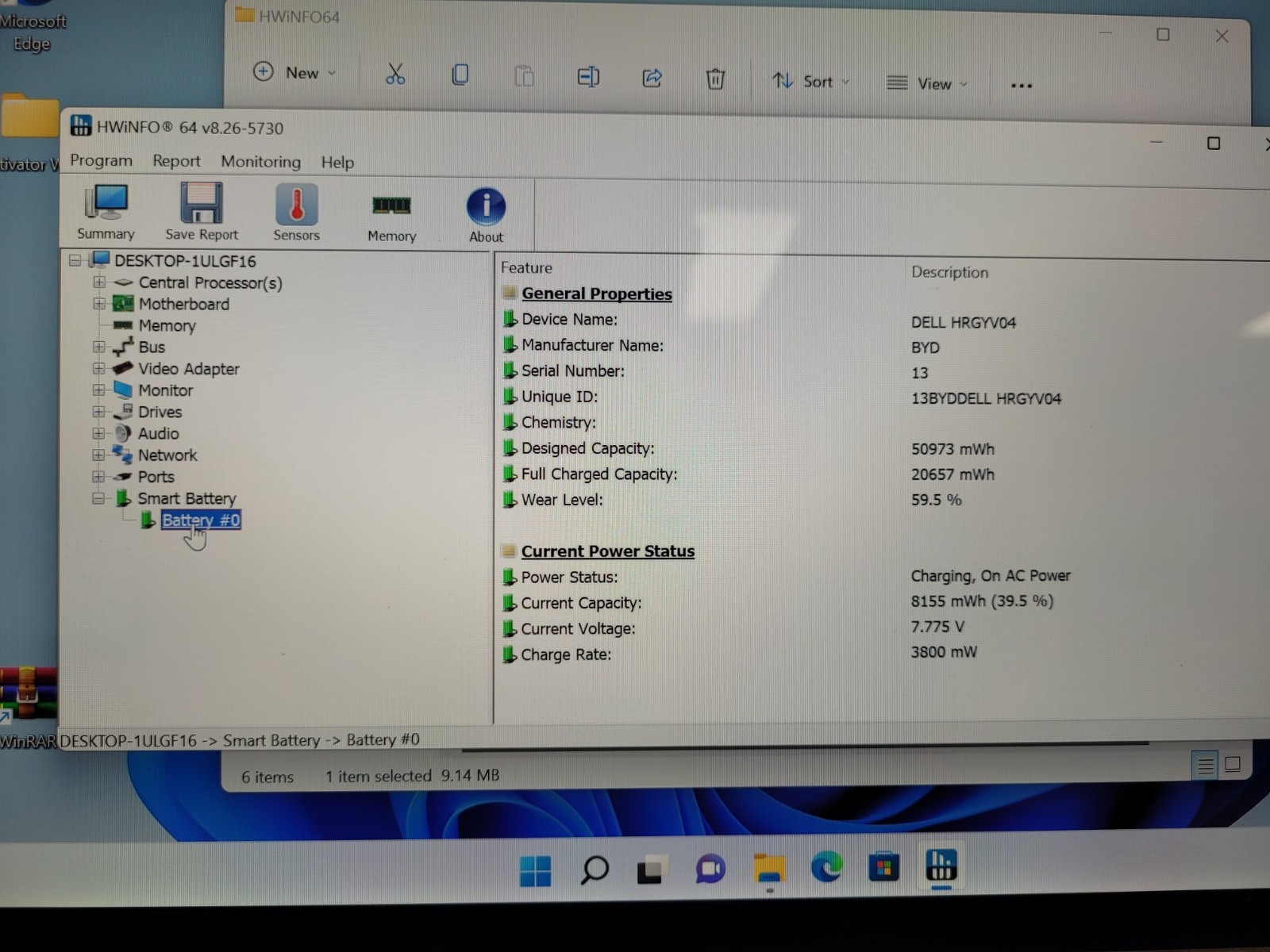Expand the Network tree node
1270x952 pixels.
pos(98,455)
